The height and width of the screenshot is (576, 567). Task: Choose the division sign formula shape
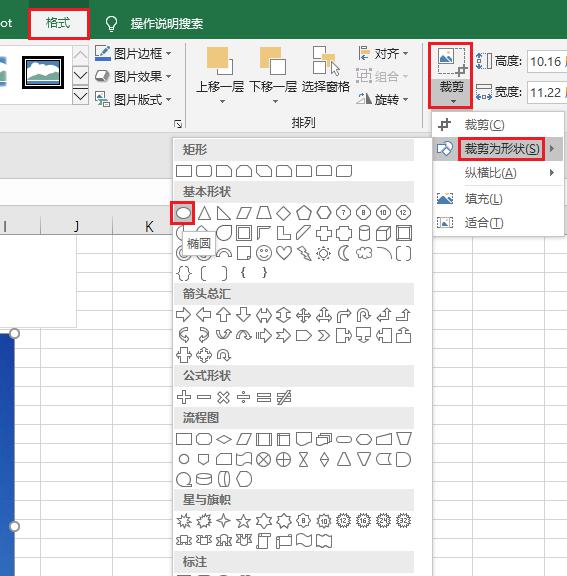243,397
